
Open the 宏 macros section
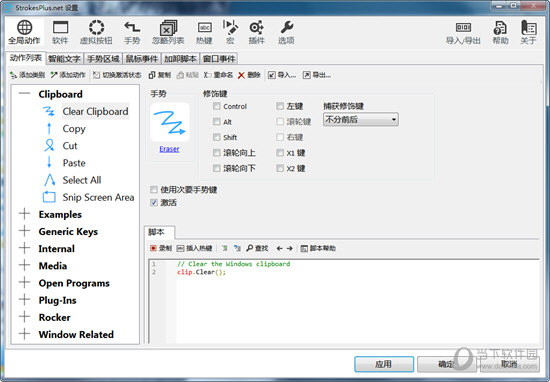[x=230, y=32]
